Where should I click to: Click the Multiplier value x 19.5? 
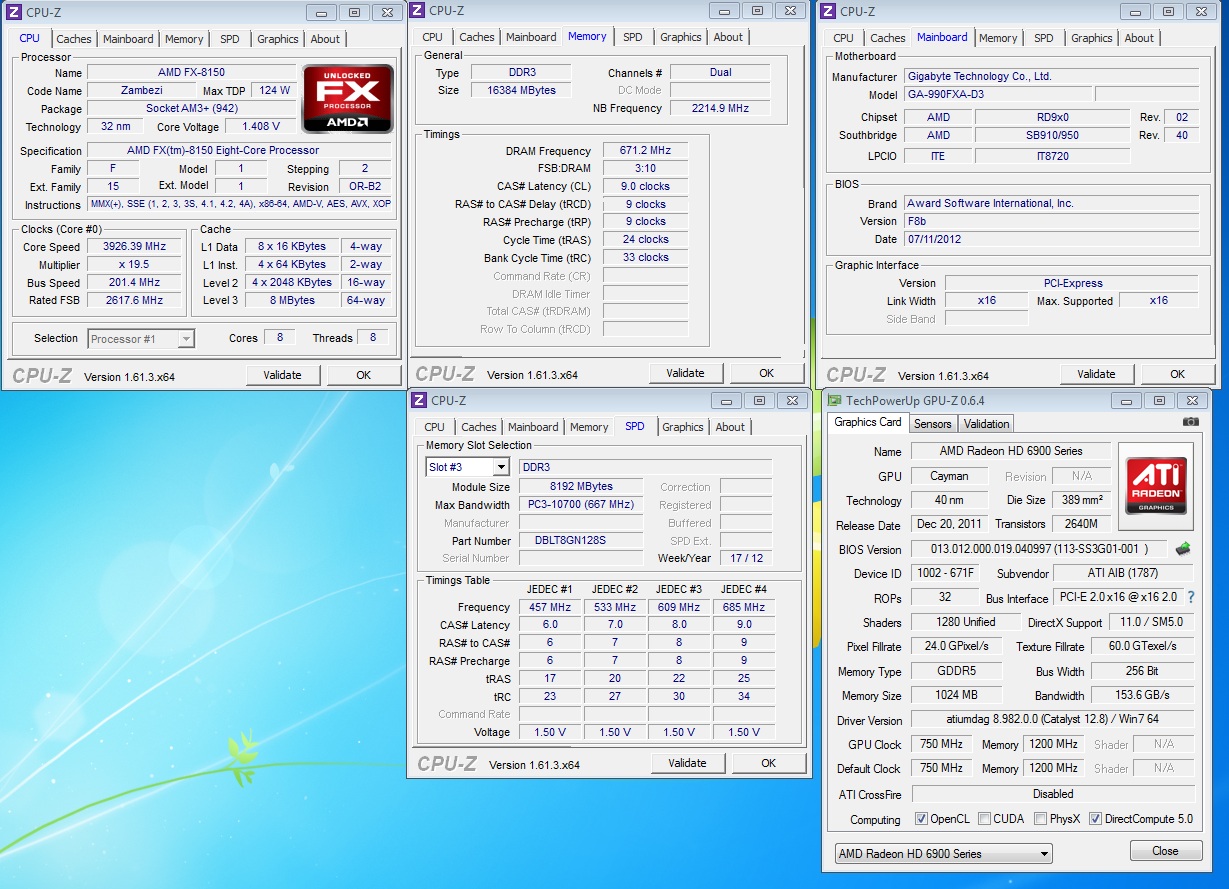click(x=134, y=265)
